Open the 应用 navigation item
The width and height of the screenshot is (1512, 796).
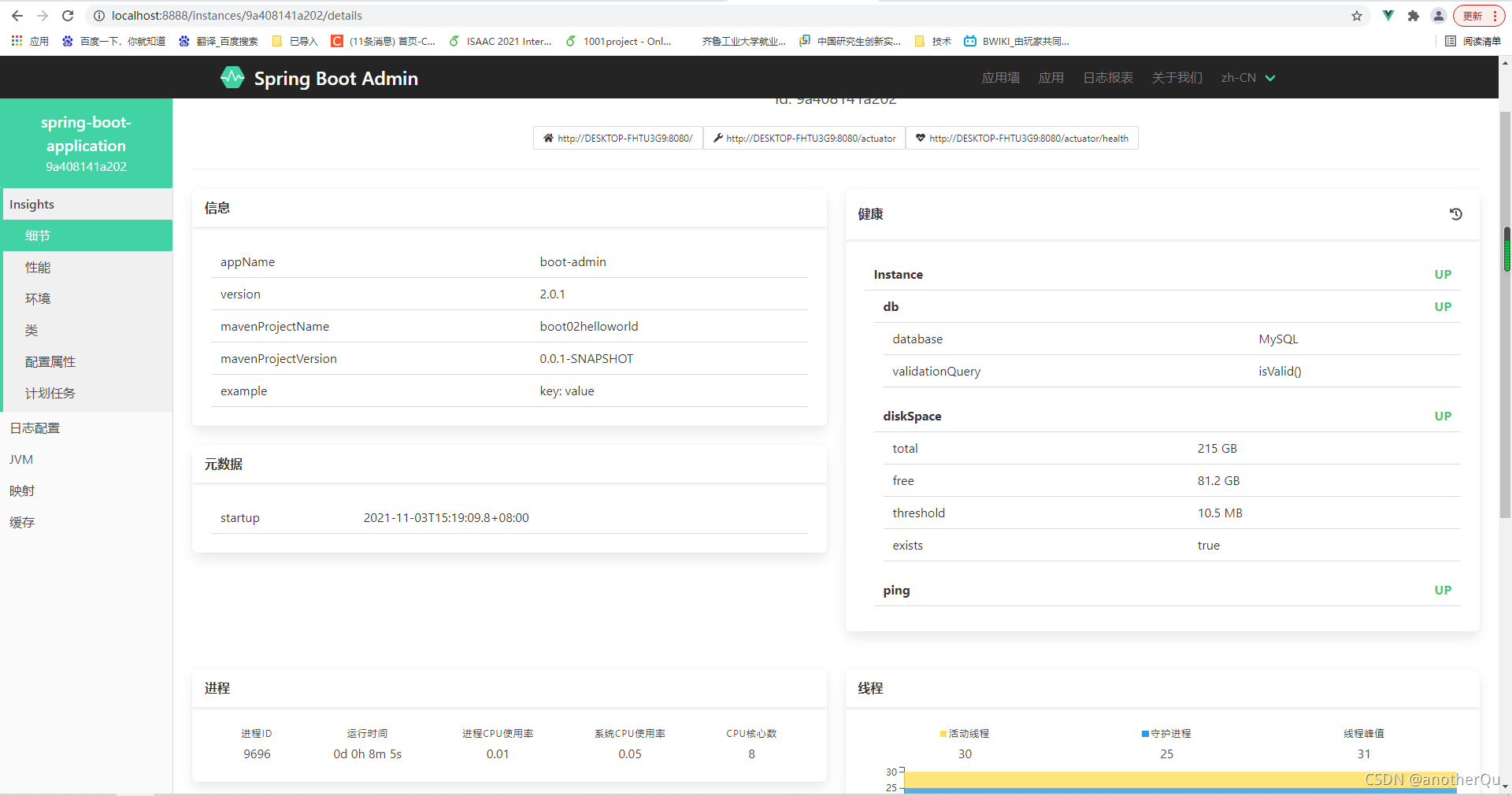click(x=1051, y=77)
